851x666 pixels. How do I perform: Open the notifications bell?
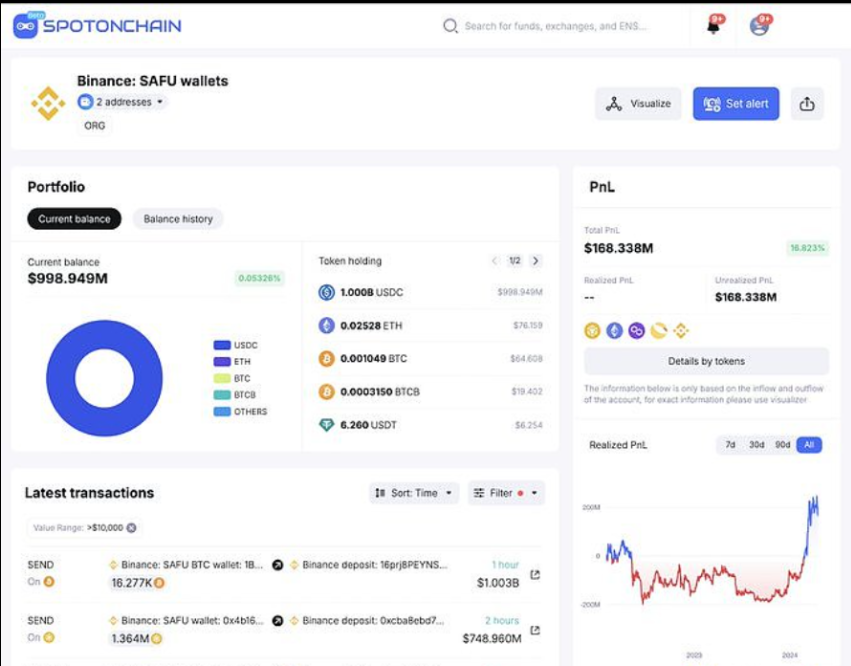pos(714,26)
